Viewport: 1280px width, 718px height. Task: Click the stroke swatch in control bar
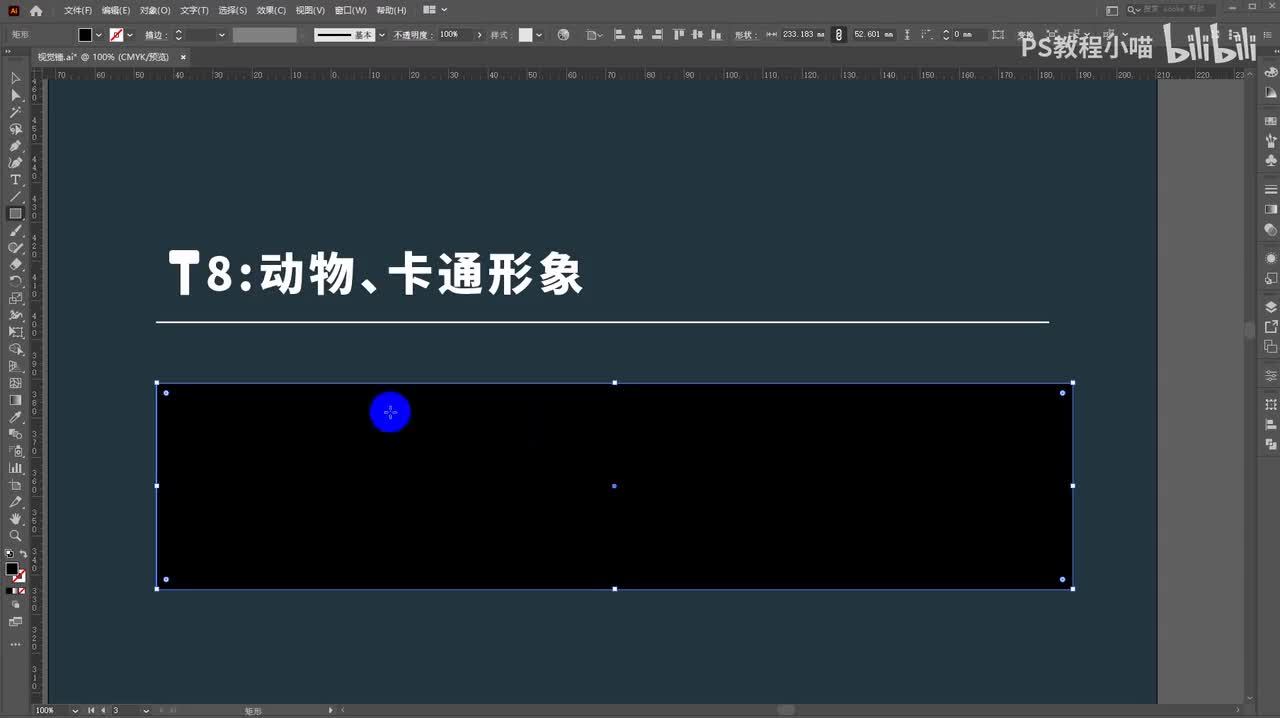click(116, 35)
